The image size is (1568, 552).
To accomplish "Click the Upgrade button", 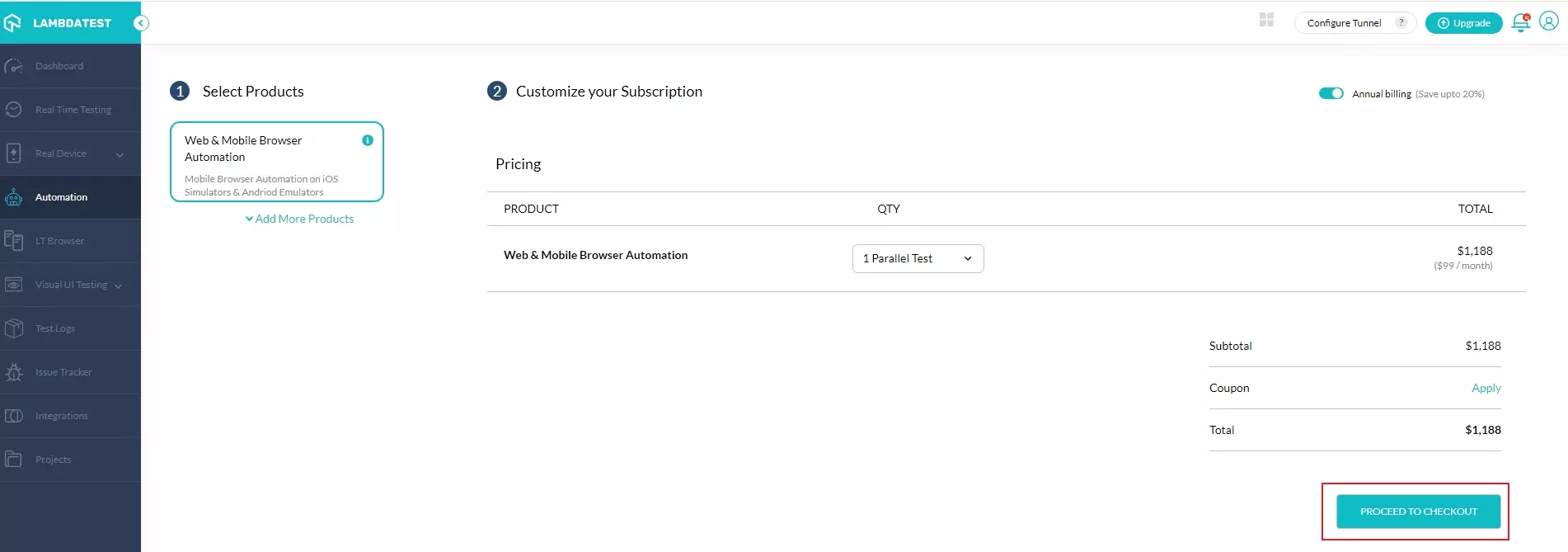I will [x=1463, y=23].
